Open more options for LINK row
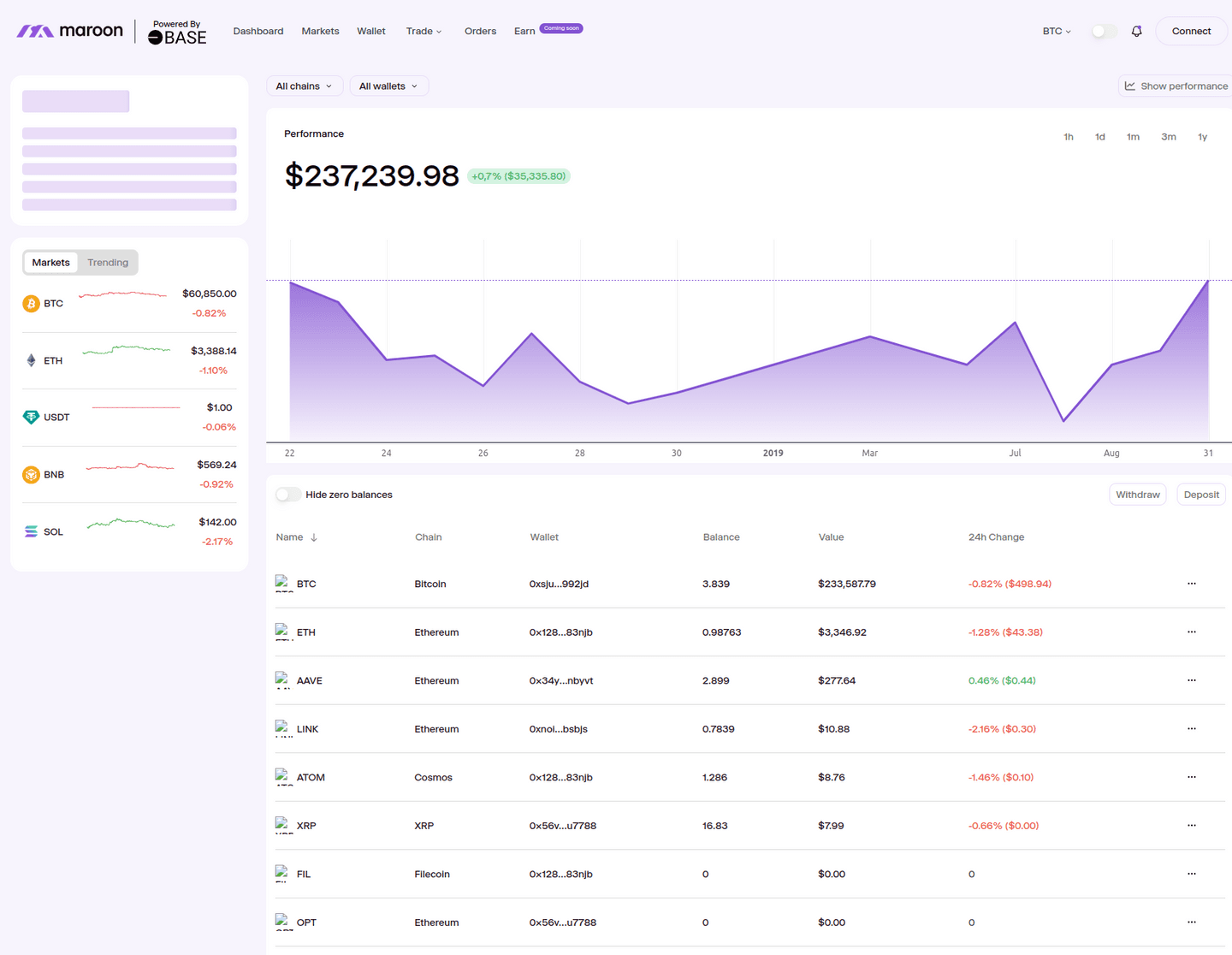Screen dimensions: 1232x955 coord(1192,728)
